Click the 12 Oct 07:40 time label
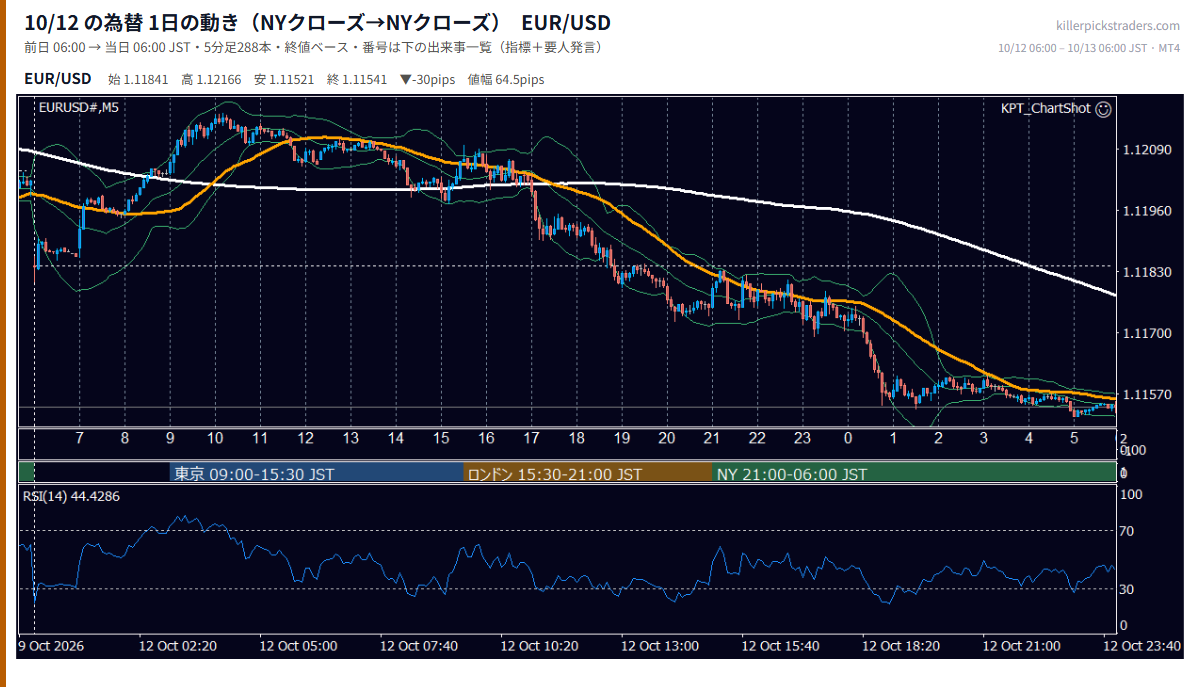 418,646
